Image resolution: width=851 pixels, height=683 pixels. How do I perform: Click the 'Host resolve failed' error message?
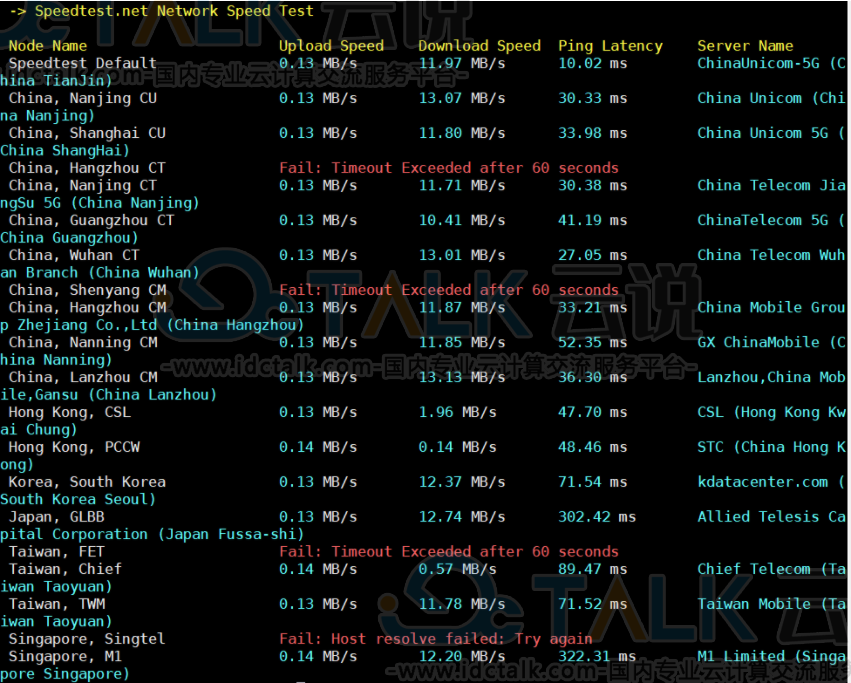click(436, 639)
